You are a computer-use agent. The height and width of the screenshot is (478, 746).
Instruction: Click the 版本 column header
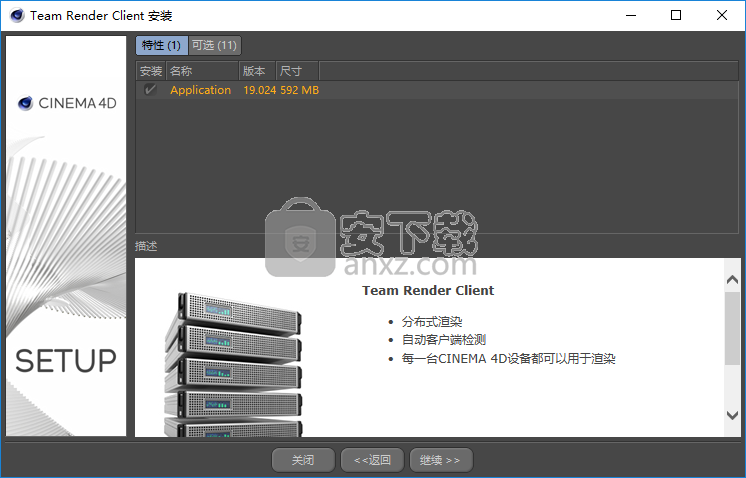[x=257, y=71]
